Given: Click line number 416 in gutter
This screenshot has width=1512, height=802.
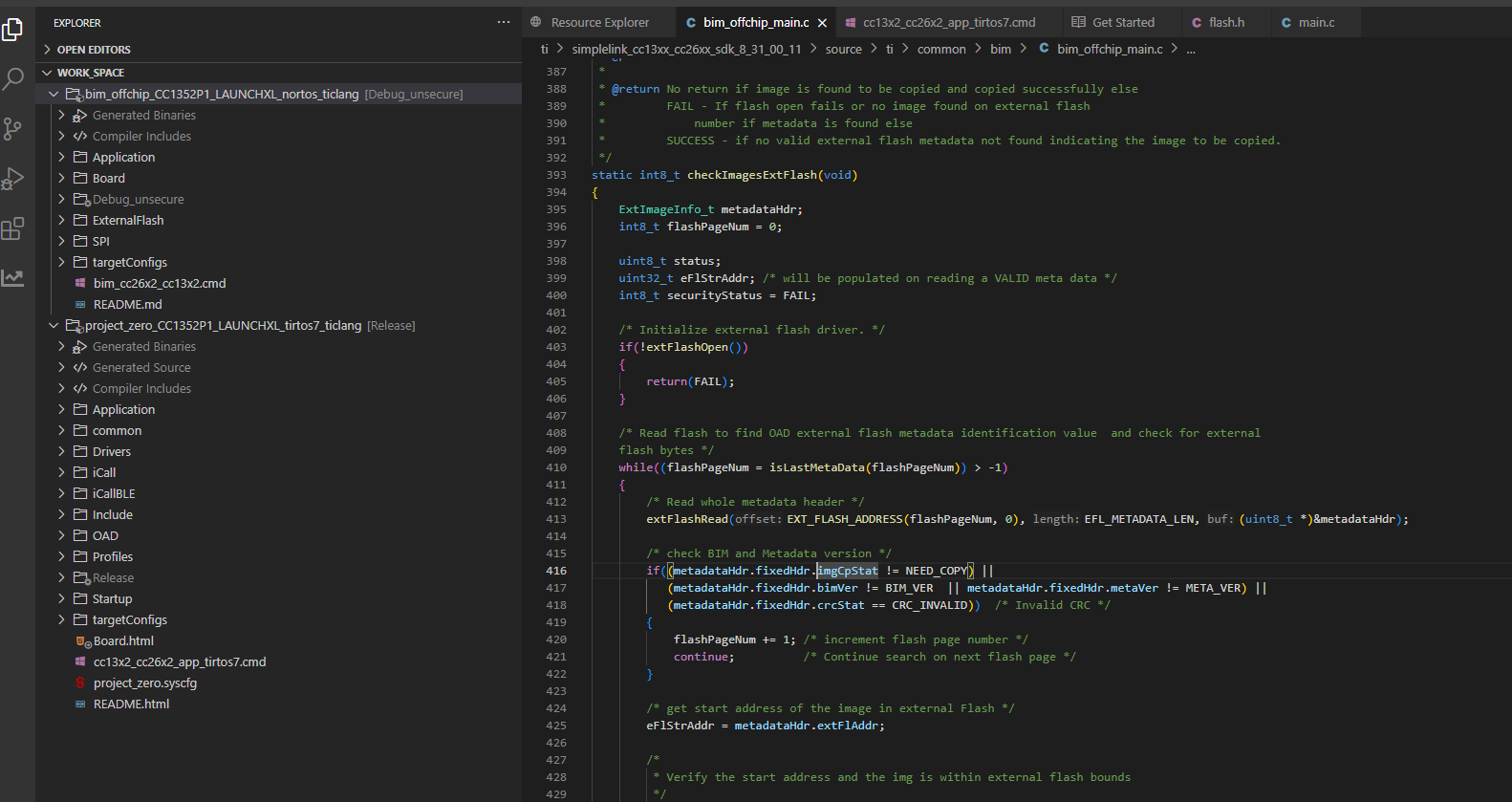Looking at the screenshot, I should coord(556,571).
